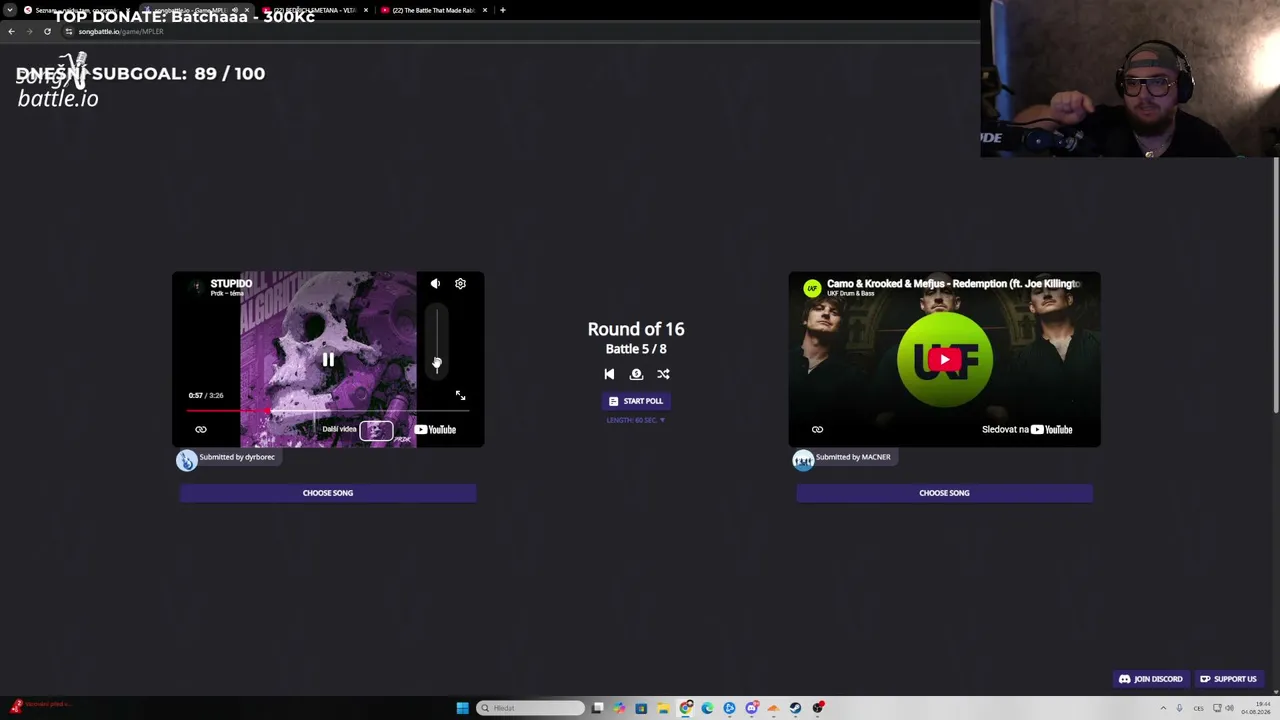Shuffle the battle order
Image resolution: width=1280 pixels, height=720 pixels.
[x=663, y=374]
